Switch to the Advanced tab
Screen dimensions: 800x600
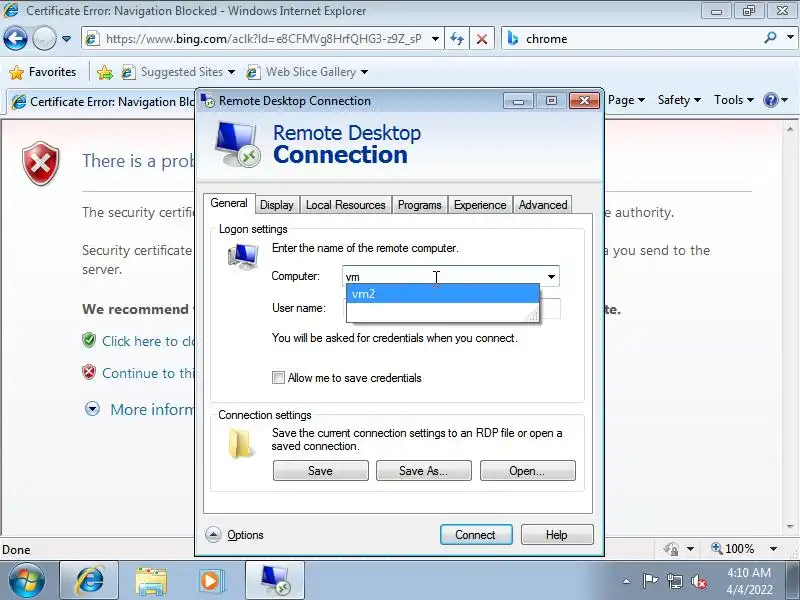tap(543, 205)
